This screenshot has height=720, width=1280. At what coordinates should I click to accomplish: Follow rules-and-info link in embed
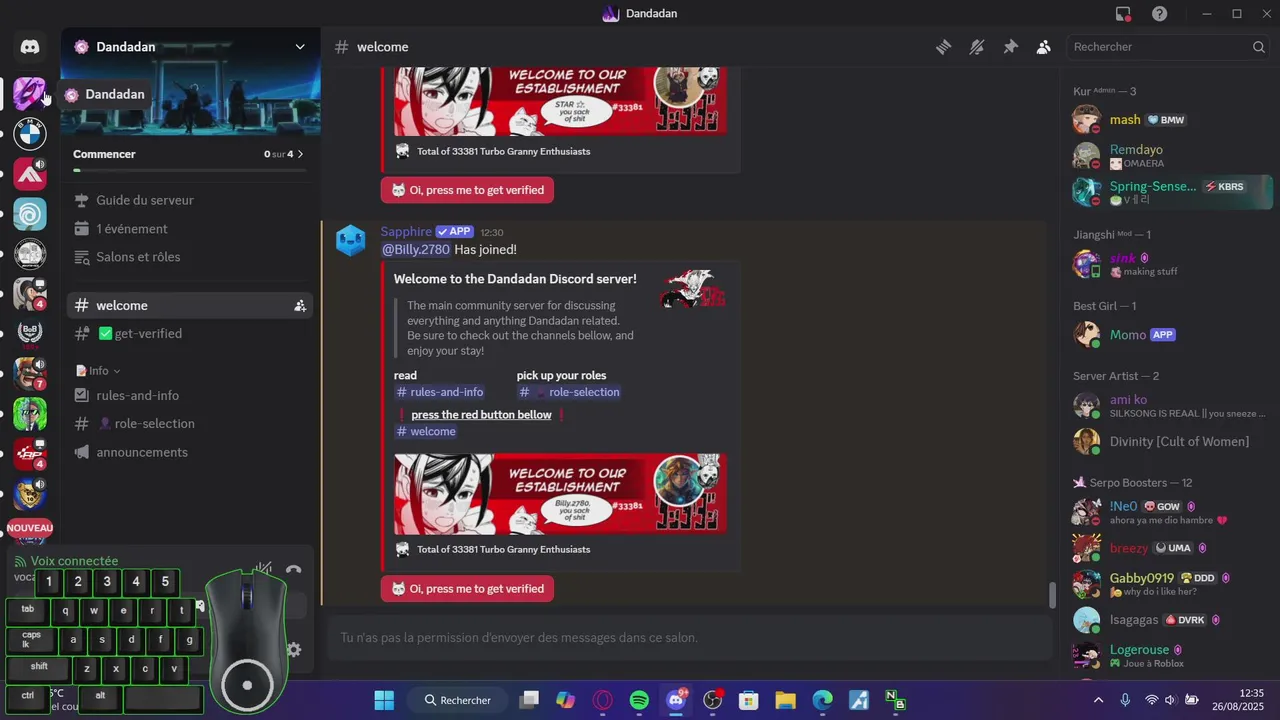coord(440,392)
